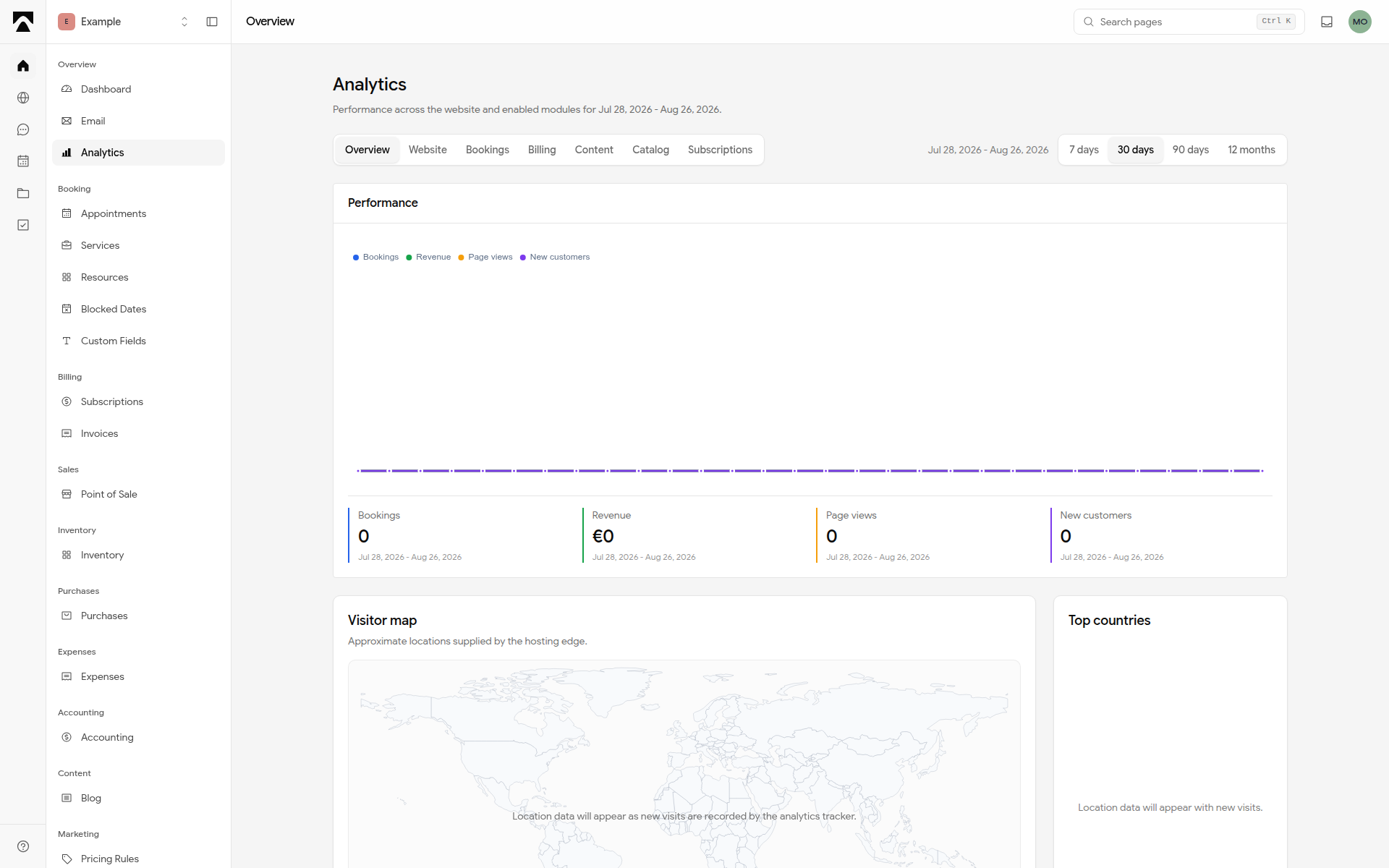The height and width of the screenshot is (868, 1389).
Task: Select the 7 days range
Action: (x=1084, y=150)
